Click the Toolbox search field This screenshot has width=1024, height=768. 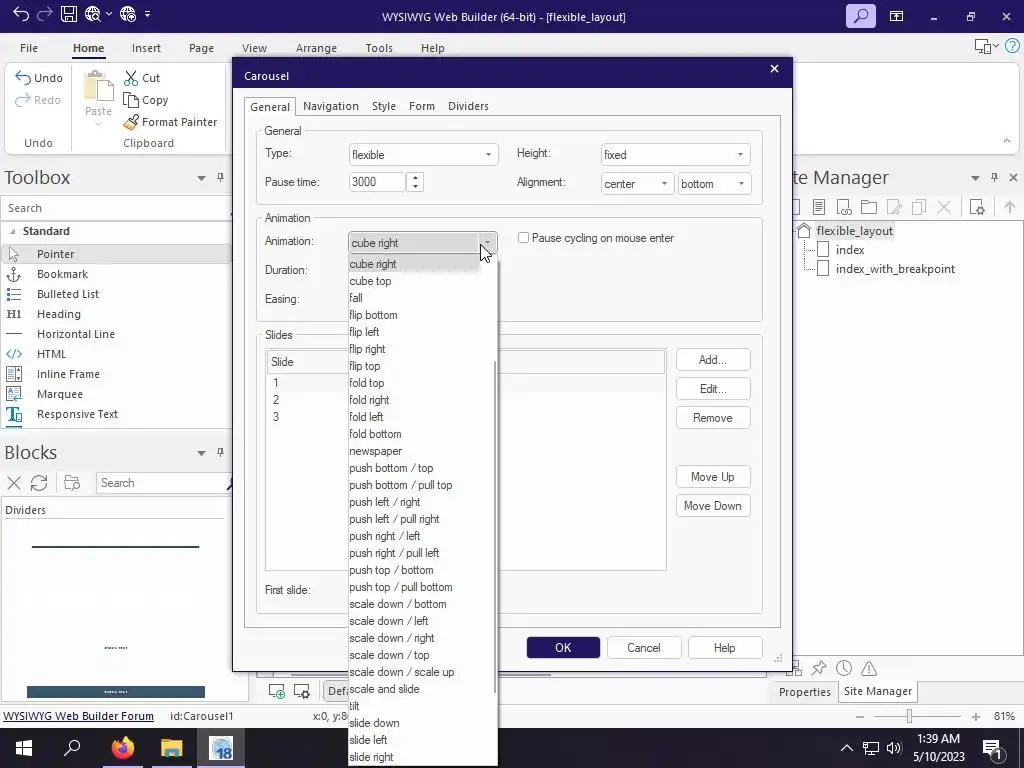point(116,208)
